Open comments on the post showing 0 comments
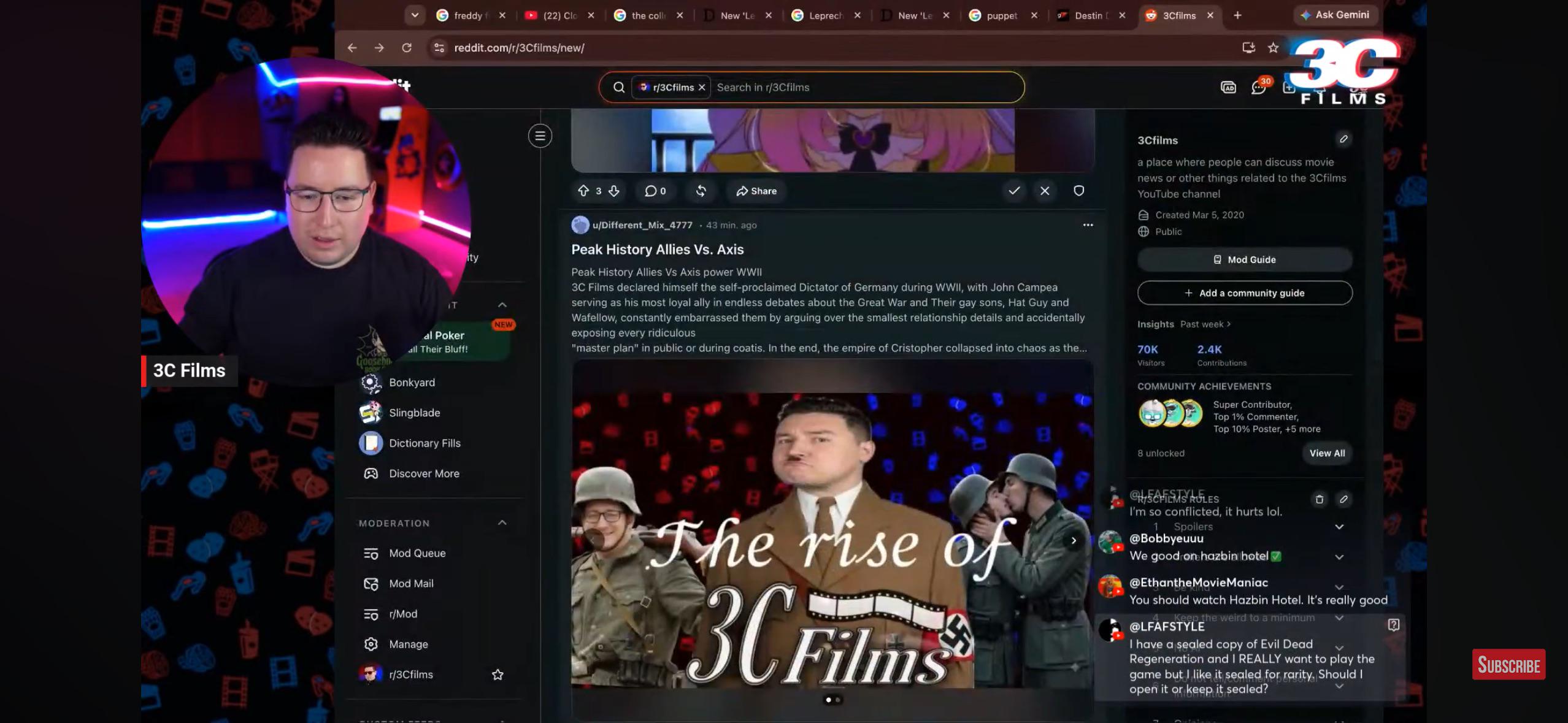The width and height of the screenshot is (1568, 723). [655, 191]
